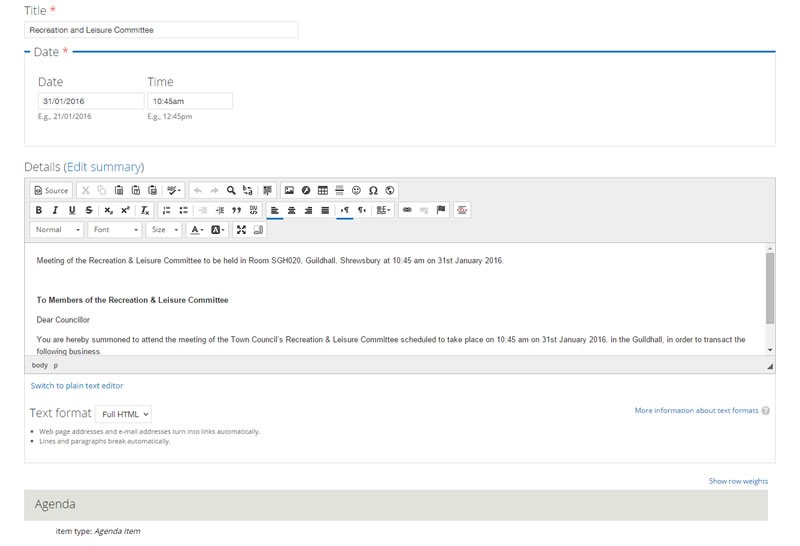This screenshot has width=800, height=546.
Task: Open the Full HTML text format dropdown
Action: tap(124, 414)
